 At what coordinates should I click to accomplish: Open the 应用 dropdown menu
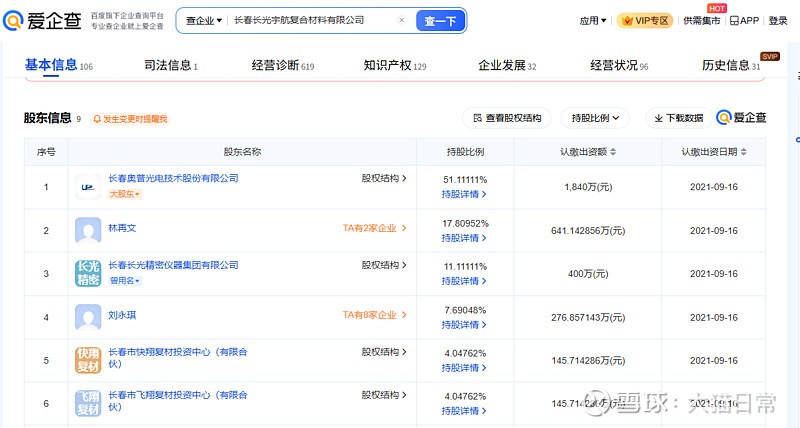[x=593, y=20]
